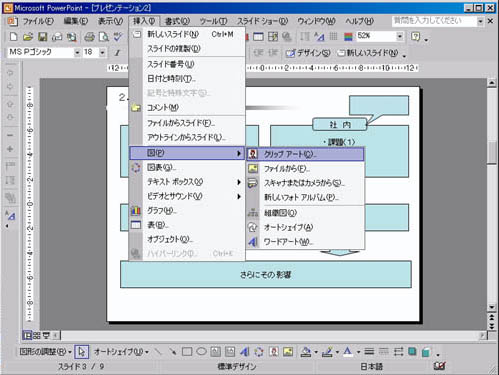
Task: Click the Insert WordArt icon in drawing toolbar
Action: 245,352
